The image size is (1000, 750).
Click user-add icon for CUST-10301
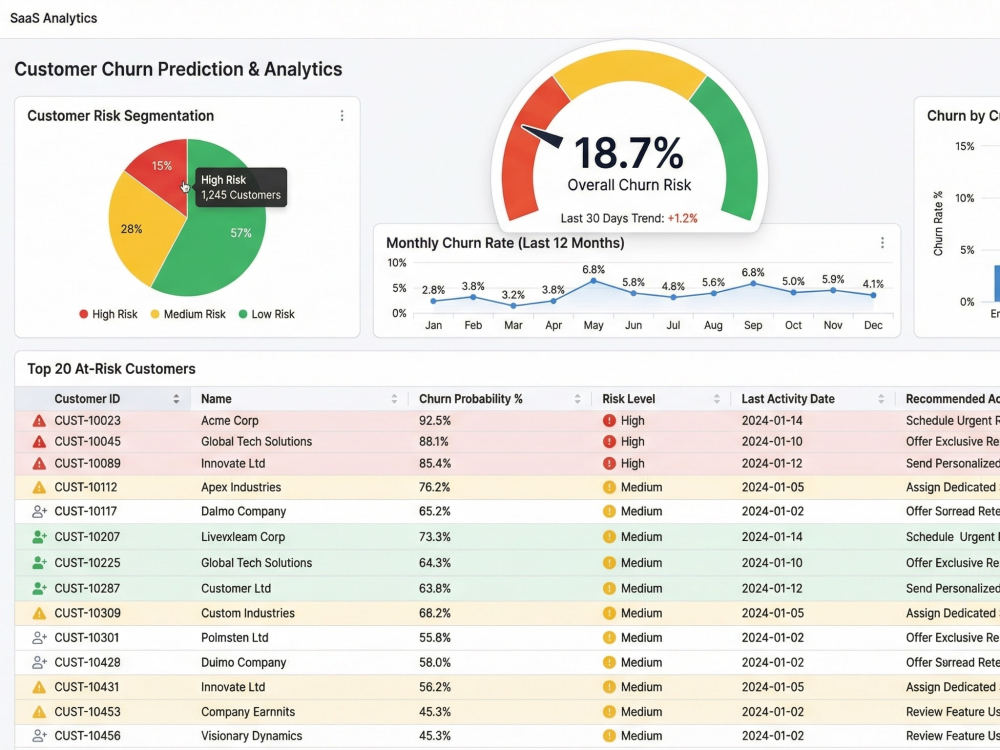[x=39, y=638]
